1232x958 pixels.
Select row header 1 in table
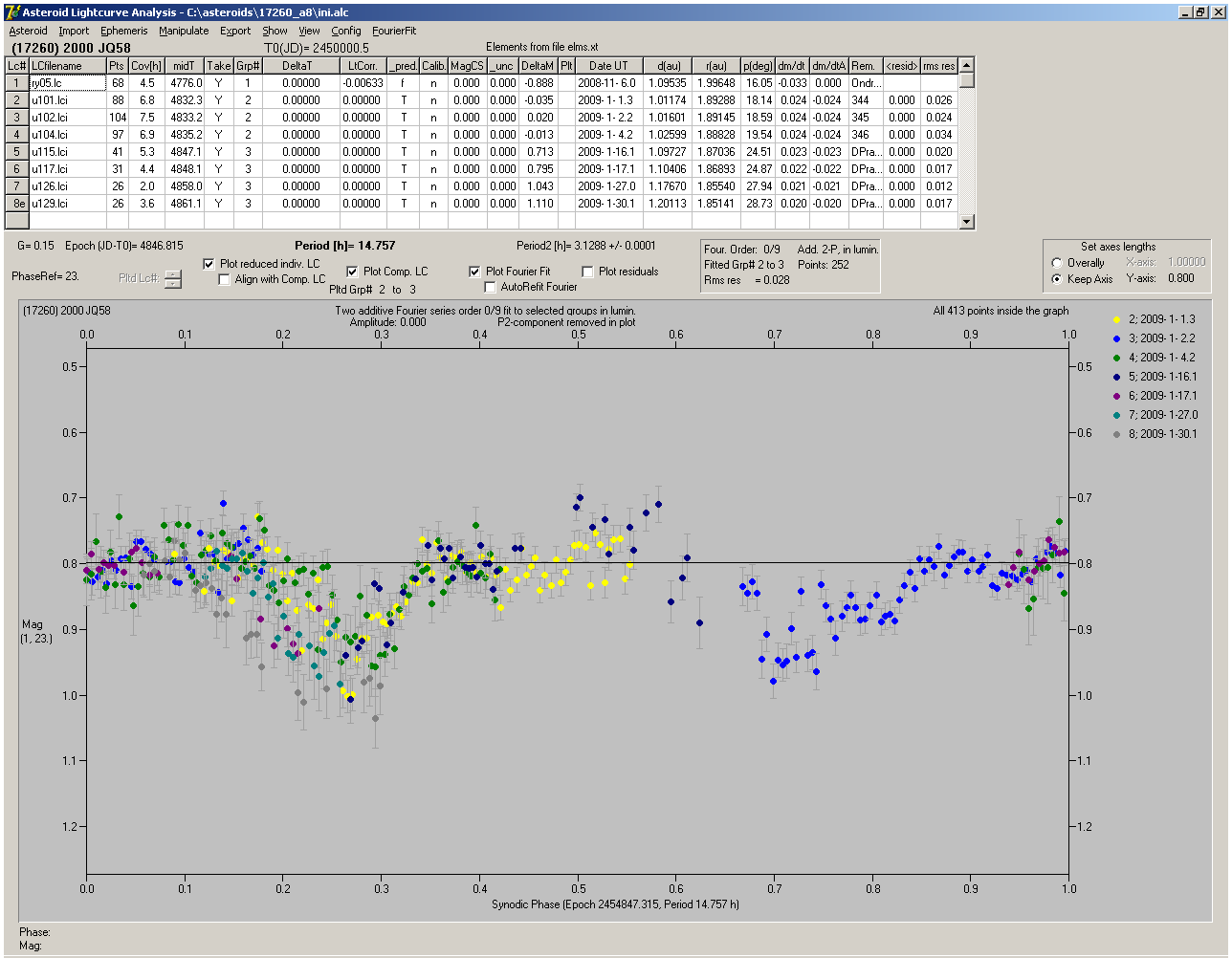pos(17,83)
